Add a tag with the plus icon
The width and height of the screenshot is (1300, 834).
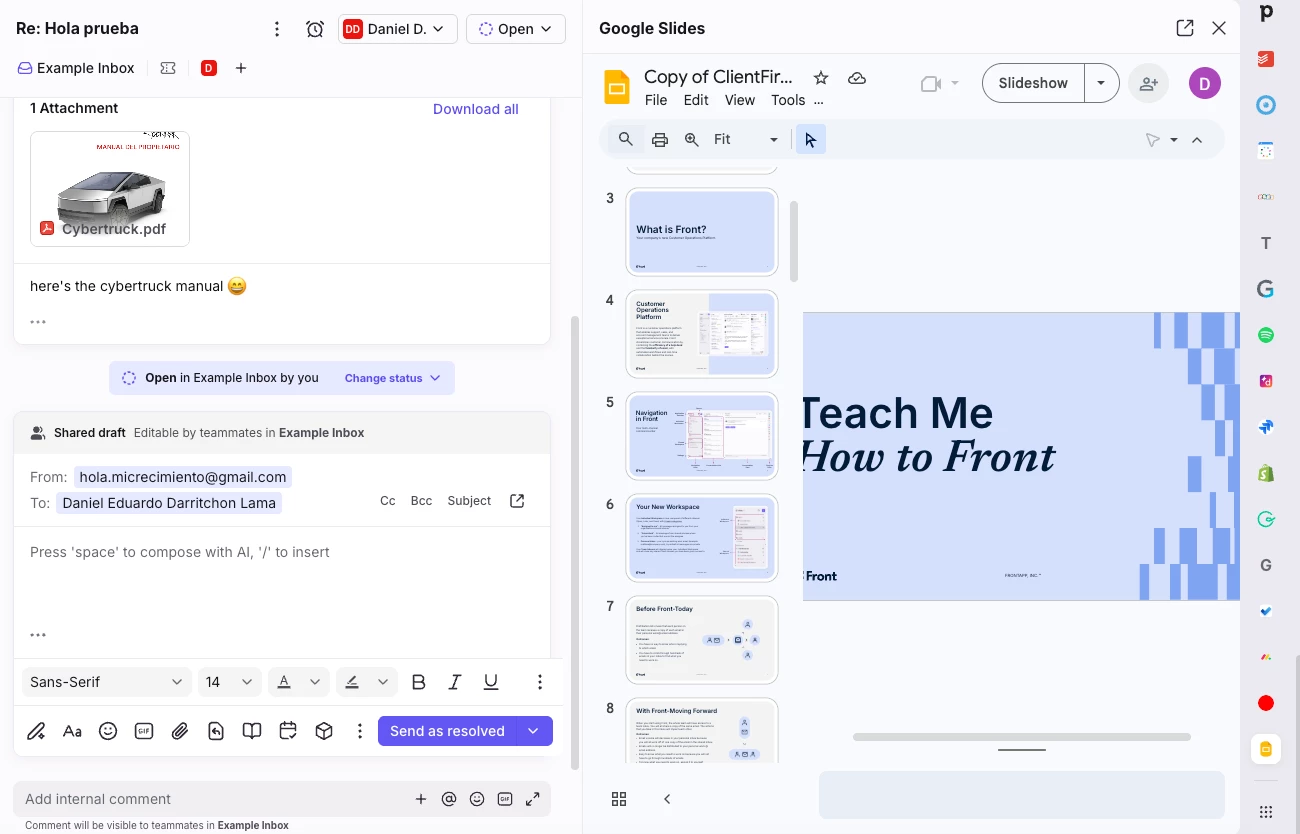tap(241, 68)
